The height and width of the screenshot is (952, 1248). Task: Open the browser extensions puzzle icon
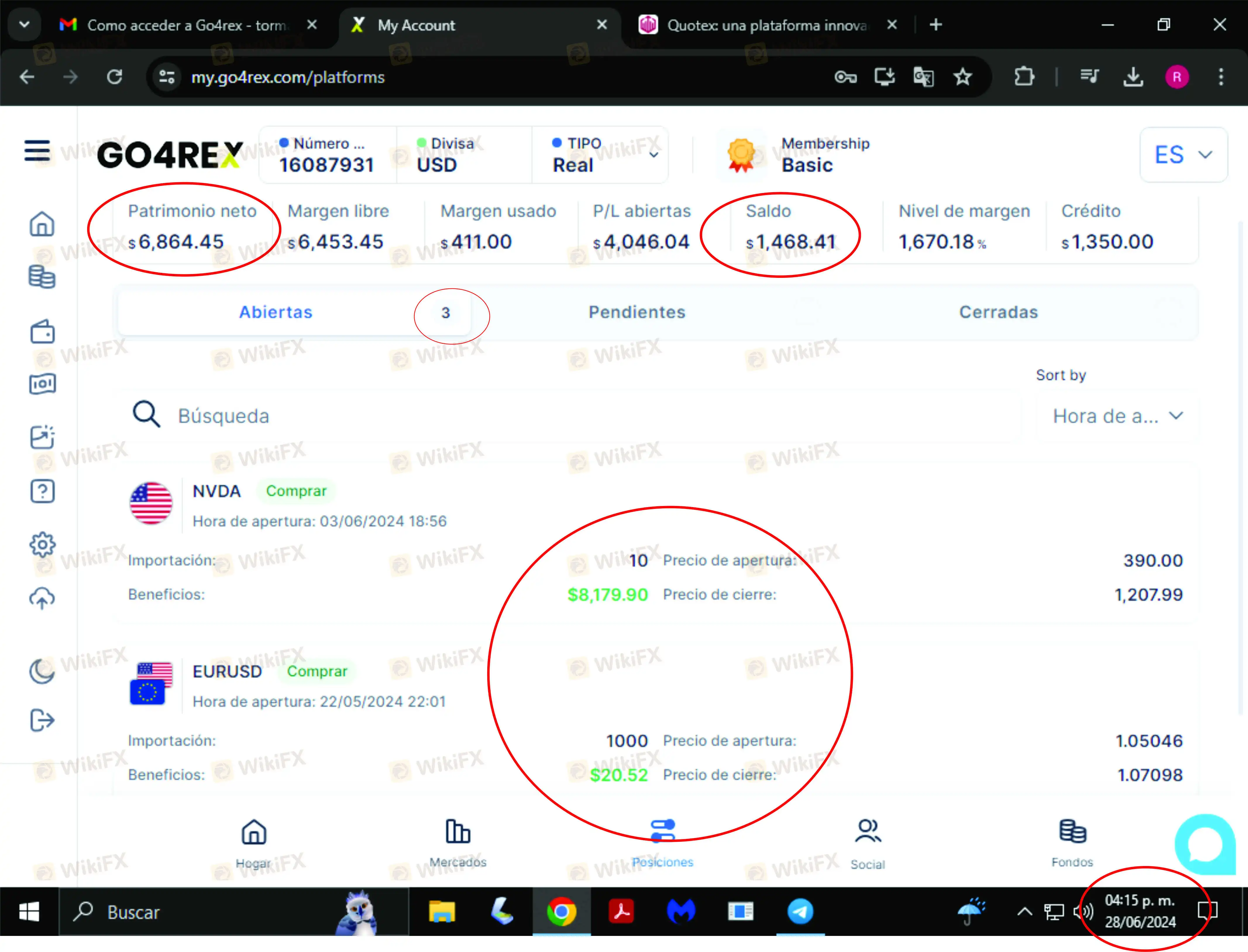1024,77
